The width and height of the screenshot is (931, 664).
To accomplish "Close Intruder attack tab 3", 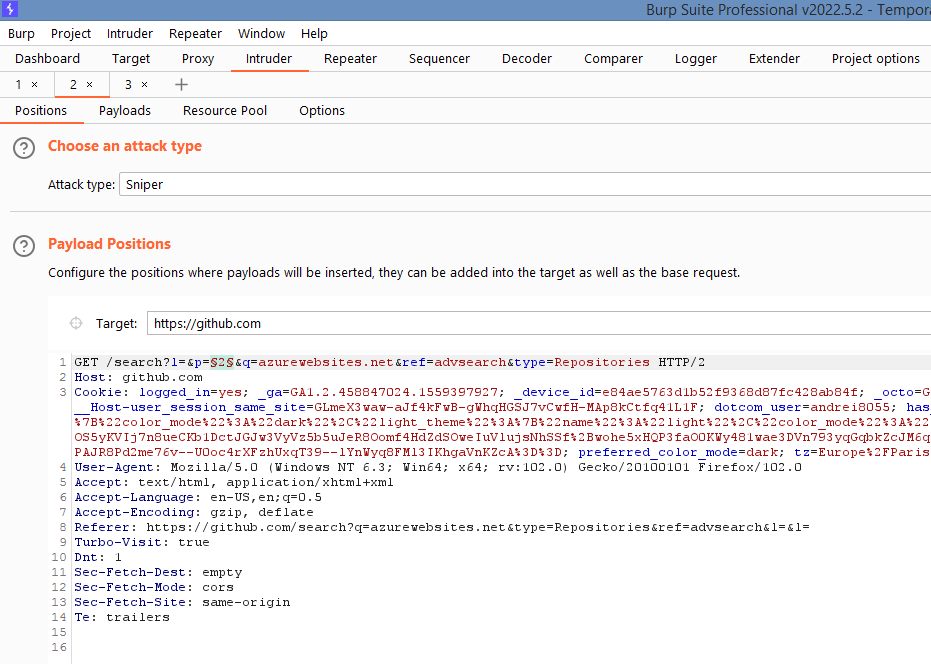I will [144, 85].
